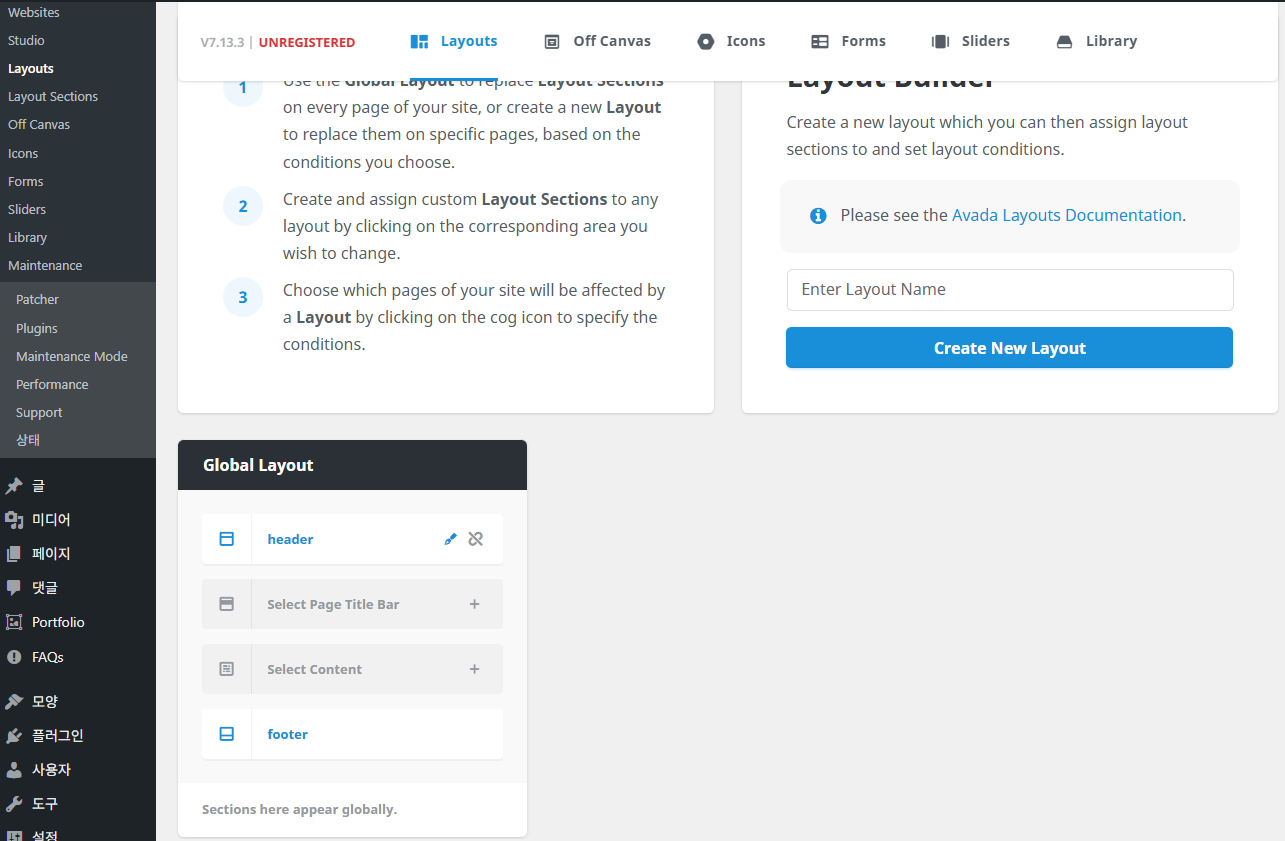This screenshot has height=841, width=1285.
Task: Click the pencil edit icon on header row
Action: click(x=450, y=539)
